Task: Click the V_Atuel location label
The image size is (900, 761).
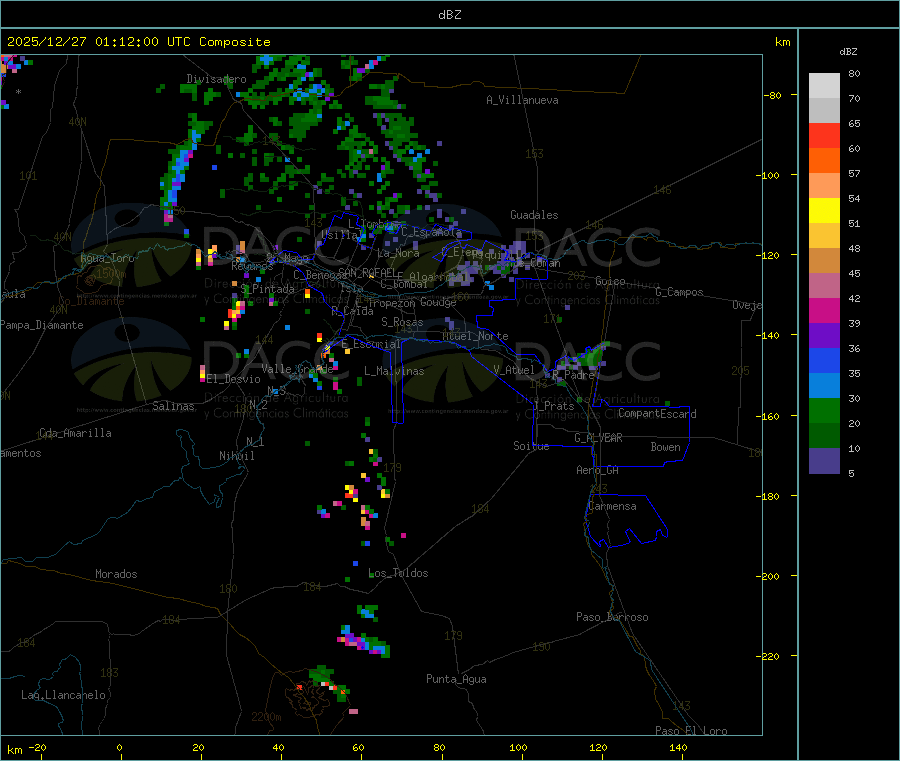Action: point(514,370)
